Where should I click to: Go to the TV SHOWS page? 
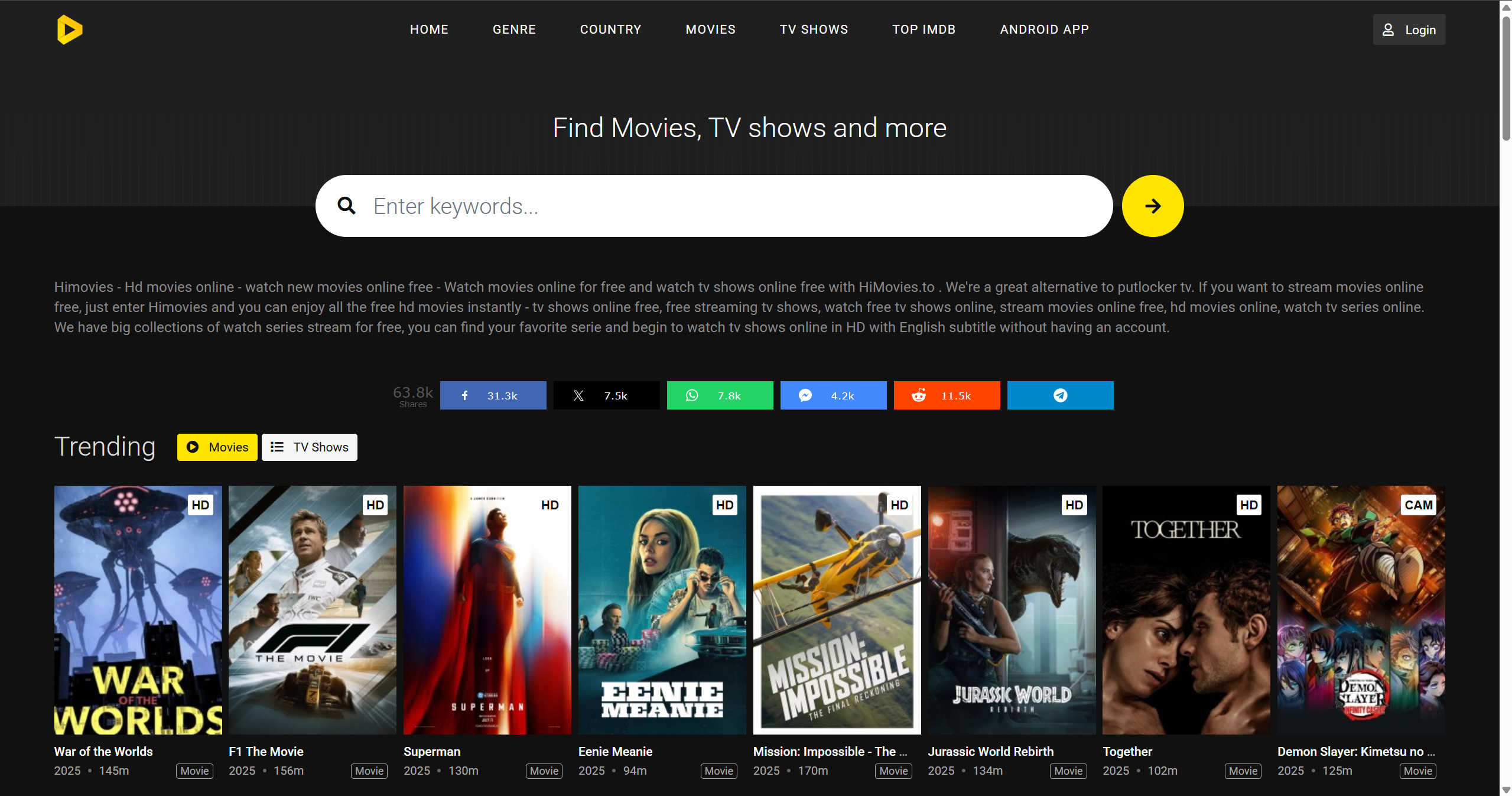coord(814,30)
